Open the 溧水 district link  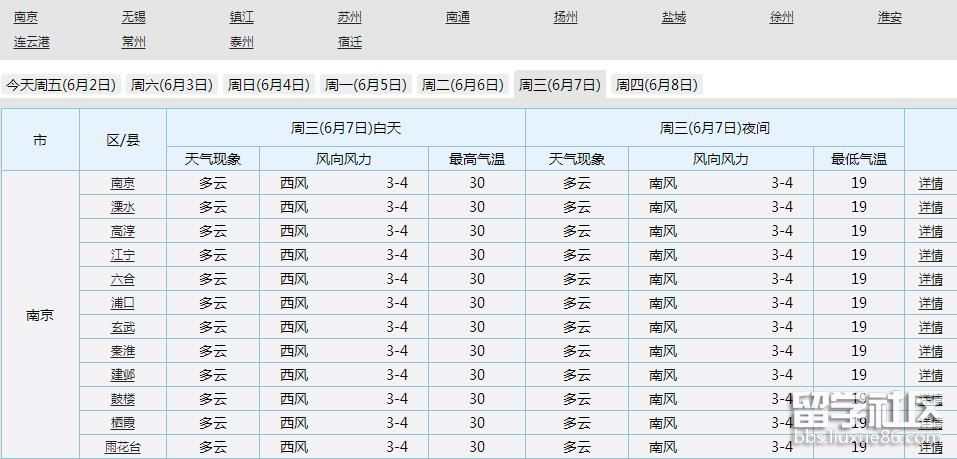coord(123,207)
